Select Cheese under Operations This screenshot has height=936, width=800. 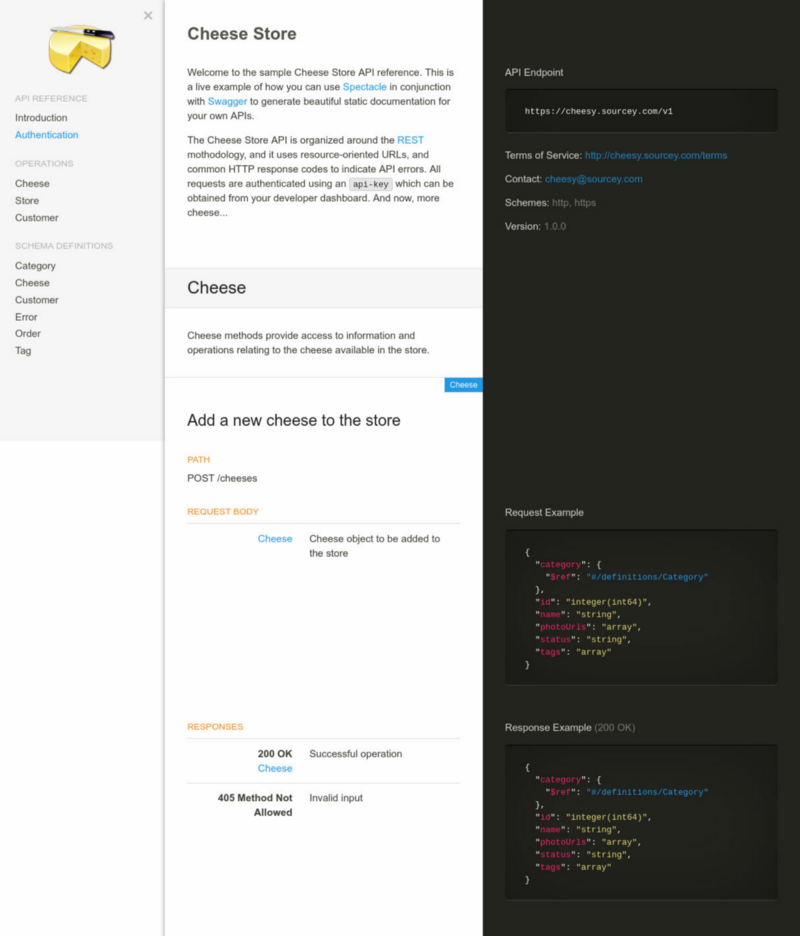[31, 183]
